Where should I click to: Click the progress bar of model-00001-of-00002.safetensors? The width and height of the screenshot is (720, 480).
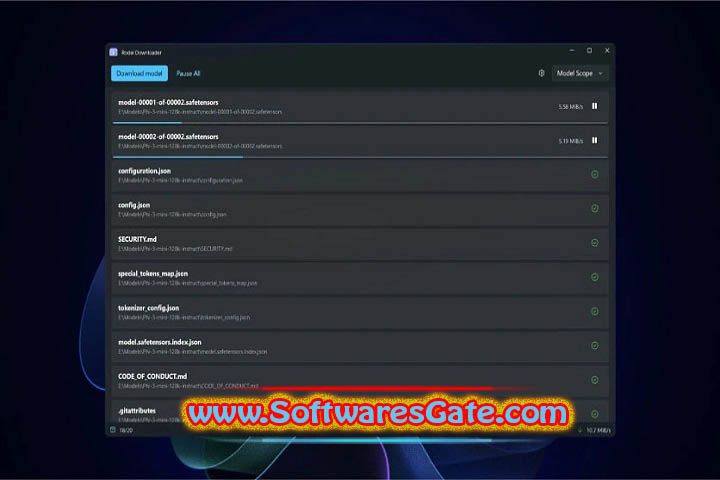[x=360, y=123]
